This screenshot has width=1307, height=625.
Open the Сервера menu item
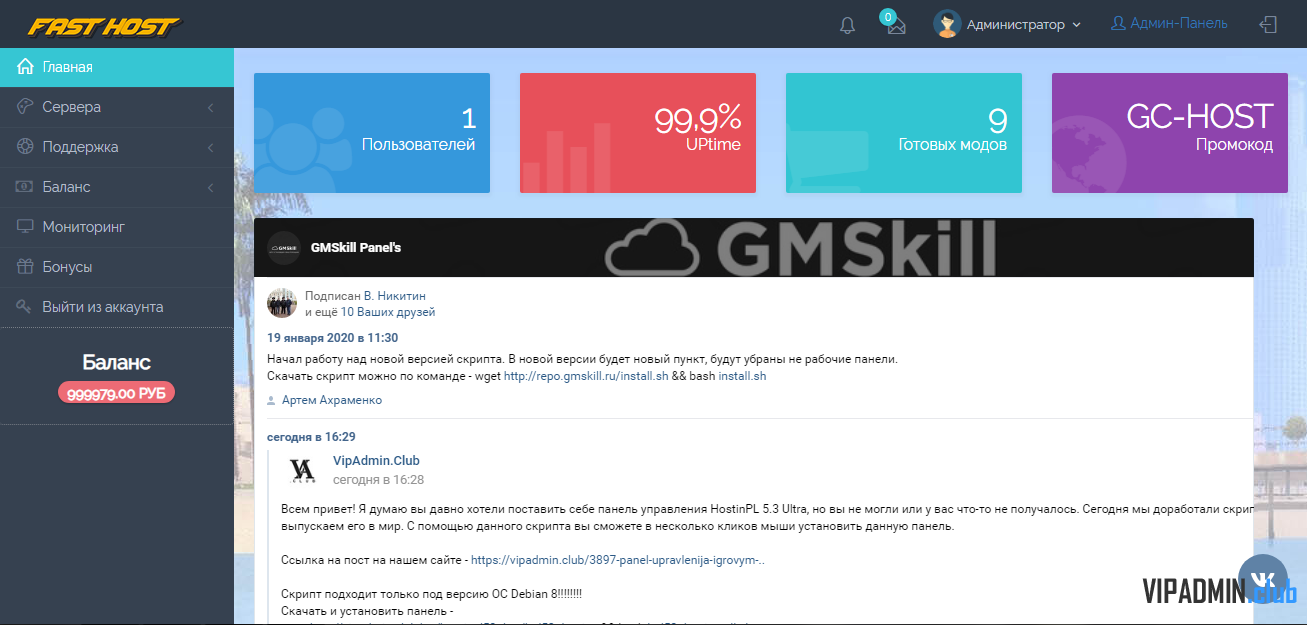click(117, 107)
